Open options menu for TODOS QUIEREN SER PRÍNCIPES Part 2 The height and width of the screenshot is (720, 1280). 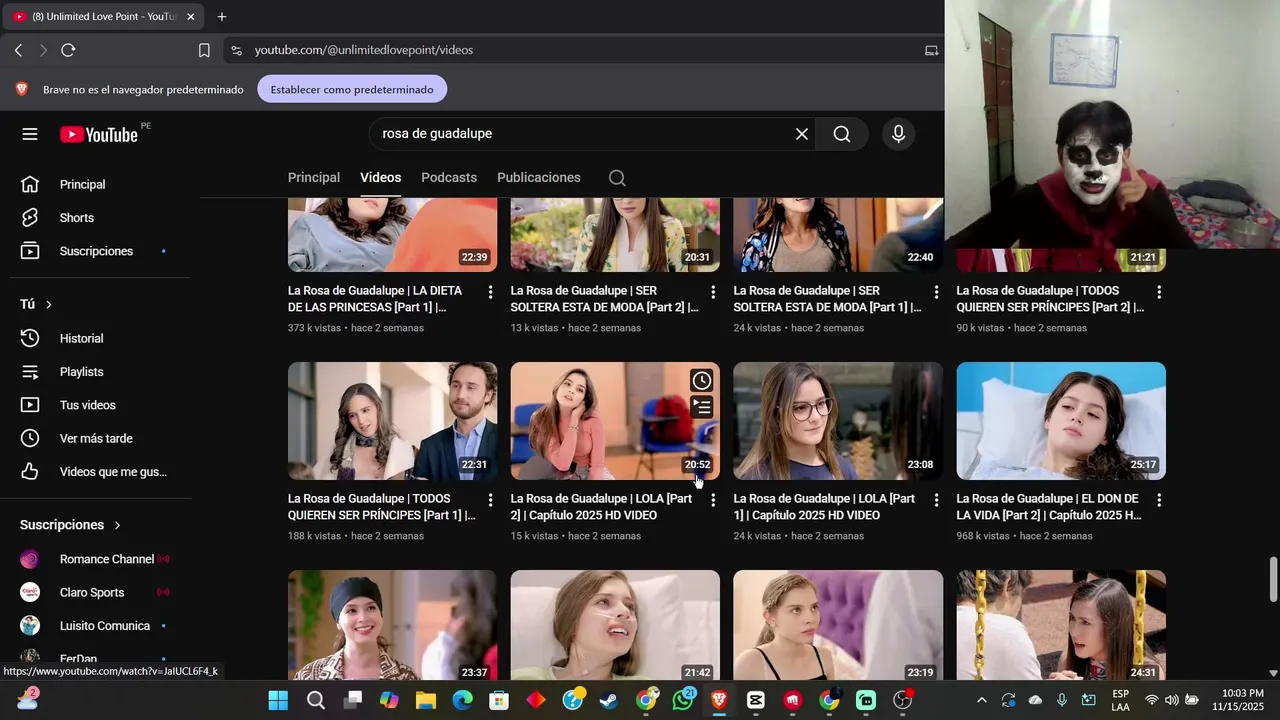point(1159,292)
